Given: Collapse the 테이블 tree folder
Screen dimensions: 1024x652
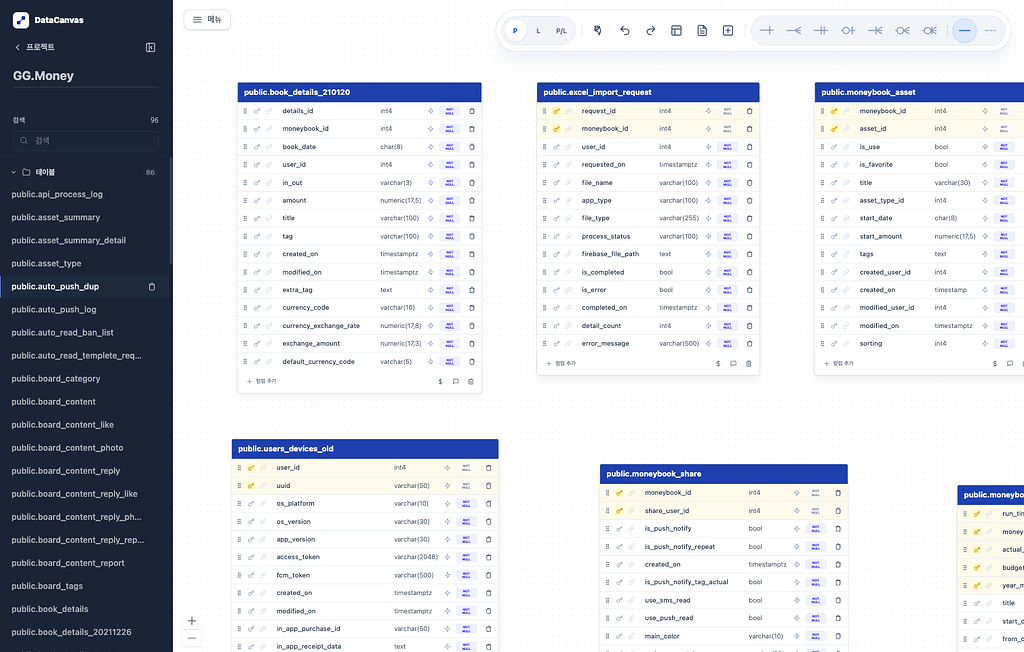Looking at the screenshot, I should tap(13, 172).
